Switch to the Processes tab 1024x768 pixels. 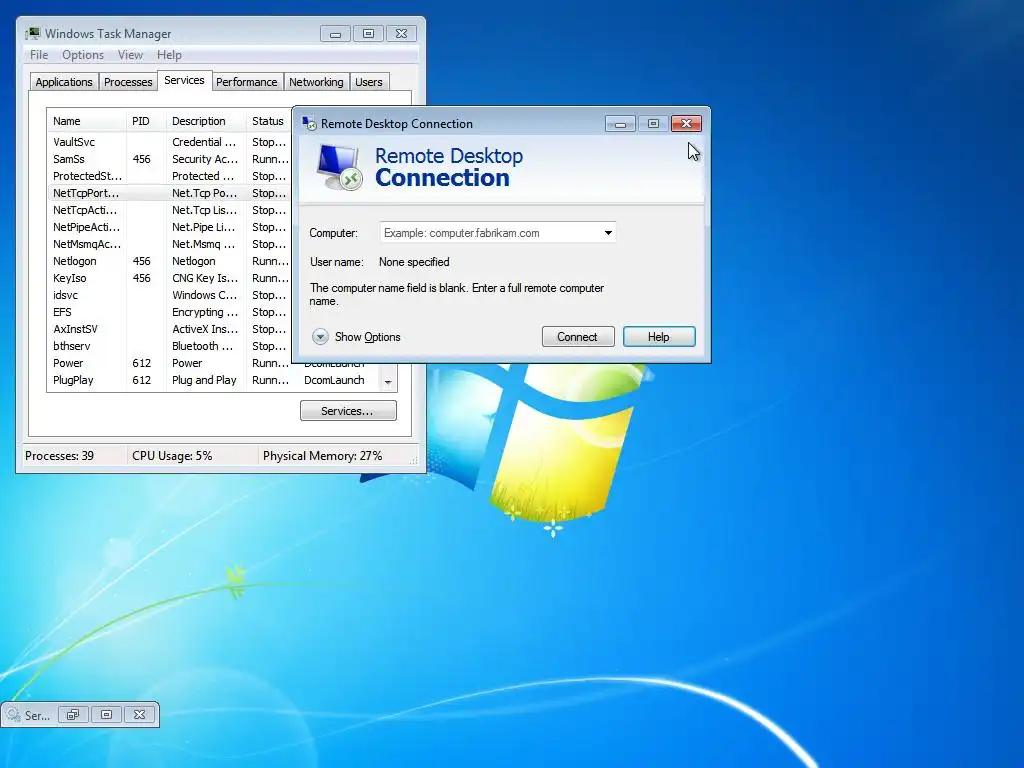point(128,82)
